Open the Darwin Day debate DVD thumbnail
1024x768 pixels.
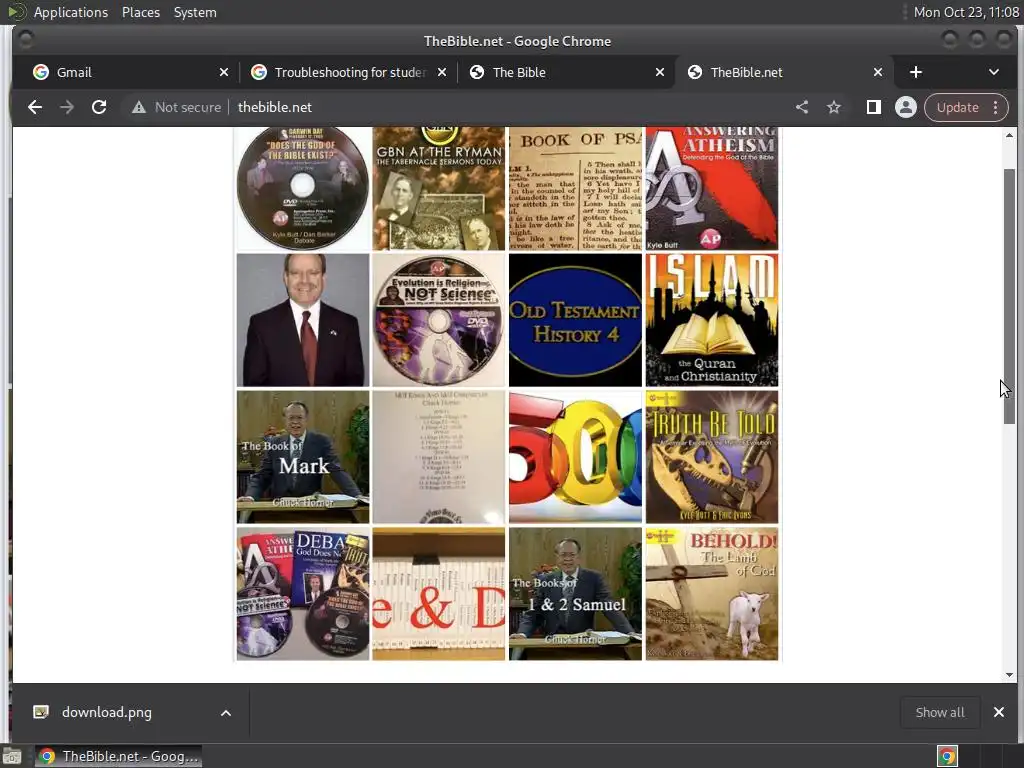[302, 188]
